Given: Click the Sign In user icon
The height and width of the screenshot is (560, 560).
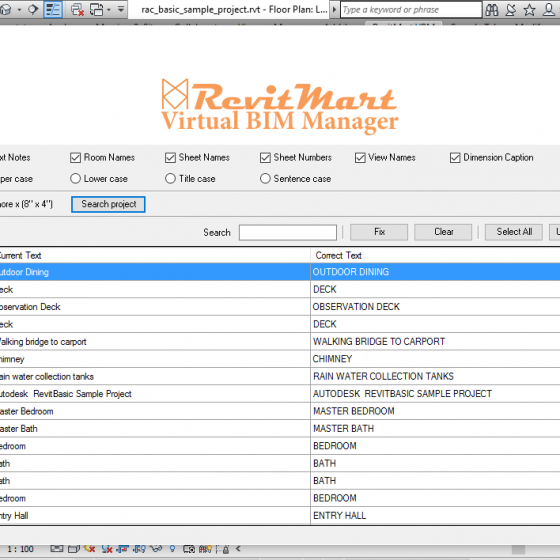Looking at the screenshot, I should pos(549,10).
